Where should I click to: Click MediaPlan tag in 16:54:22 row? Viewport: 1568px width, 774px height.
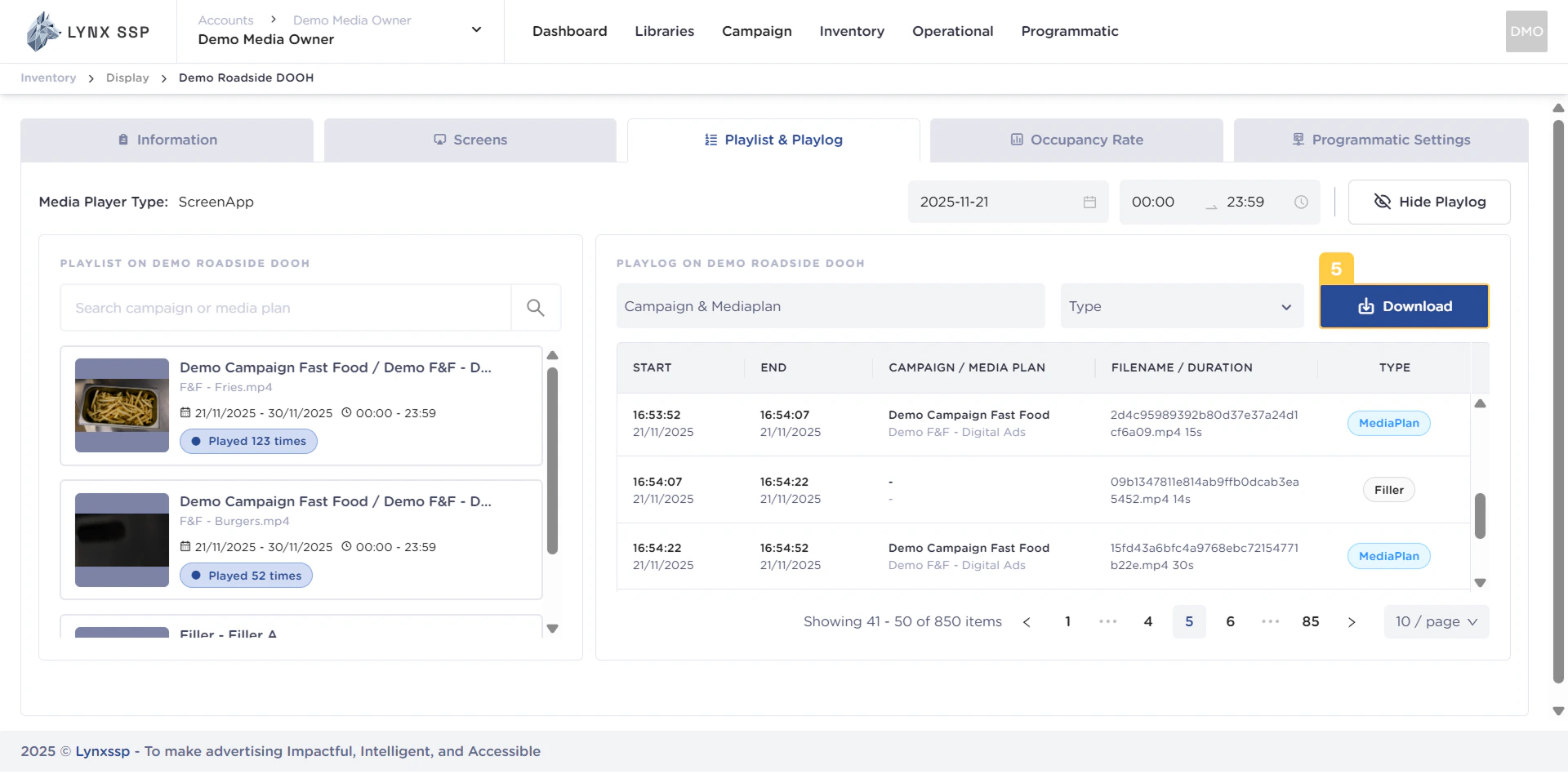tap(1388, 556)
